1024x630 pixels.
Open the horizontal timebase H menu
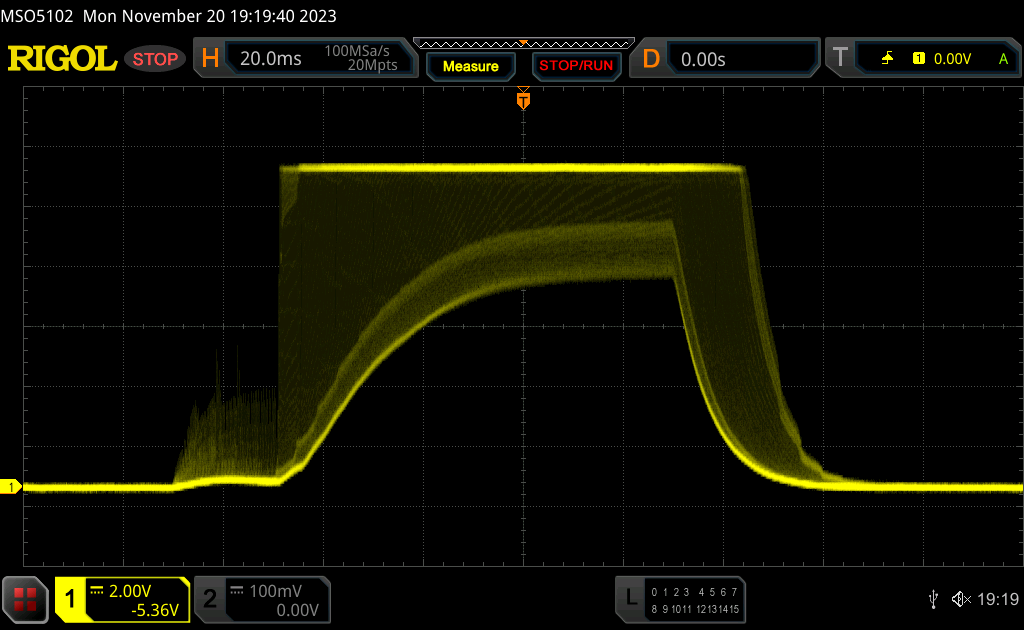[x=210, y=59]
